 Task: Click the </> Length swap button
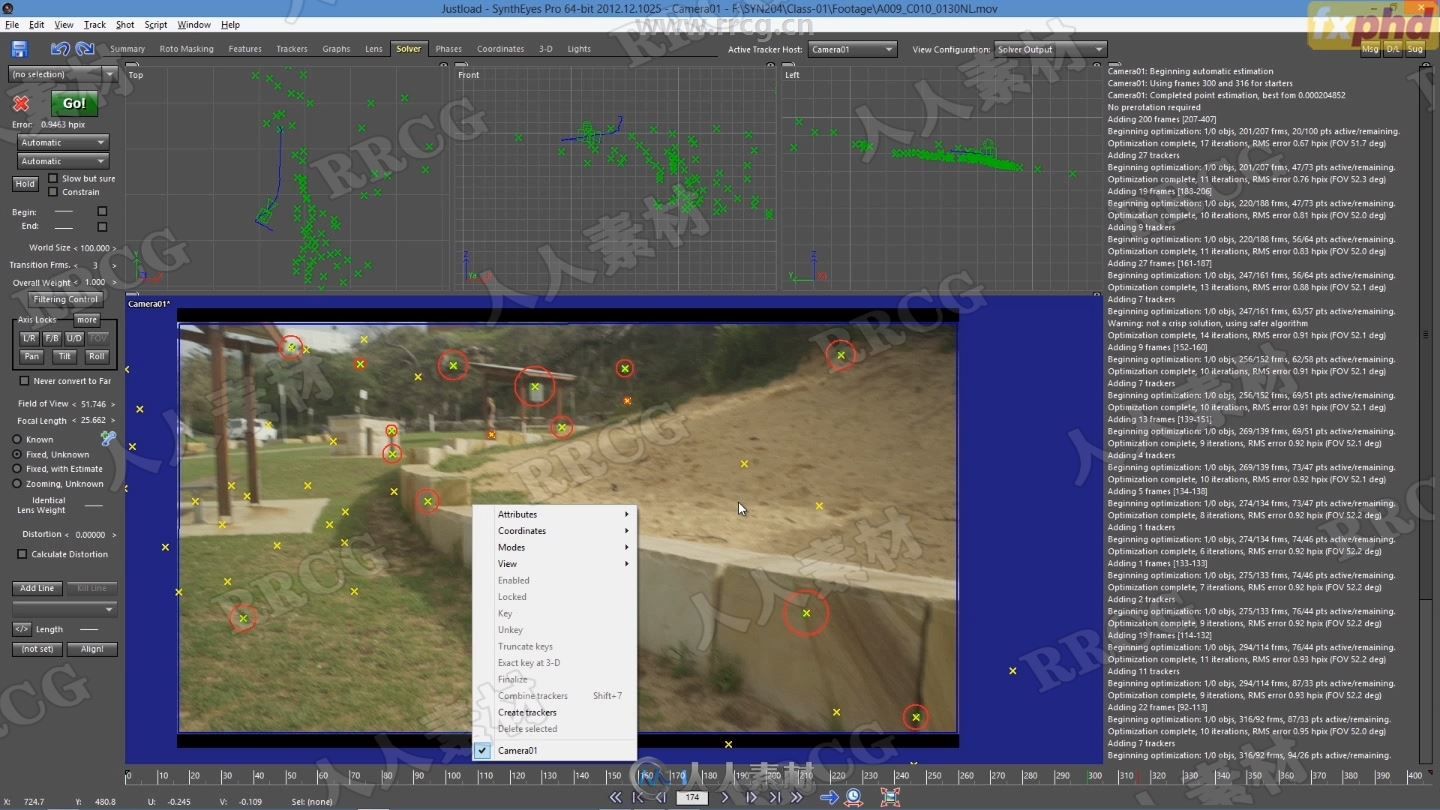pyautogui.click(x=21, y=629)
